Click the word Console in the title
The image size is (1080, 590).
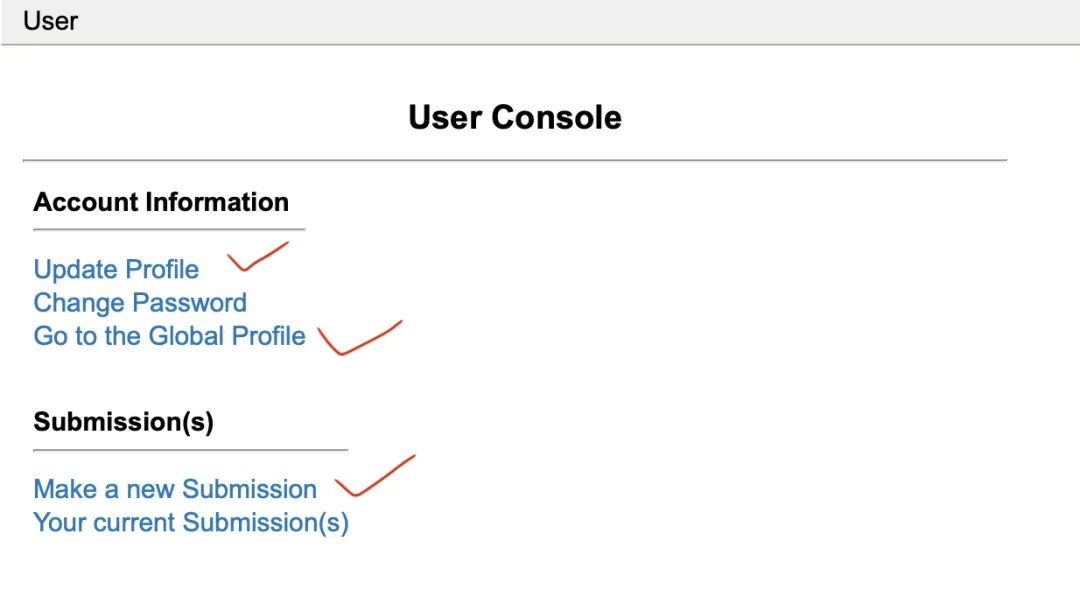[557, 117]
